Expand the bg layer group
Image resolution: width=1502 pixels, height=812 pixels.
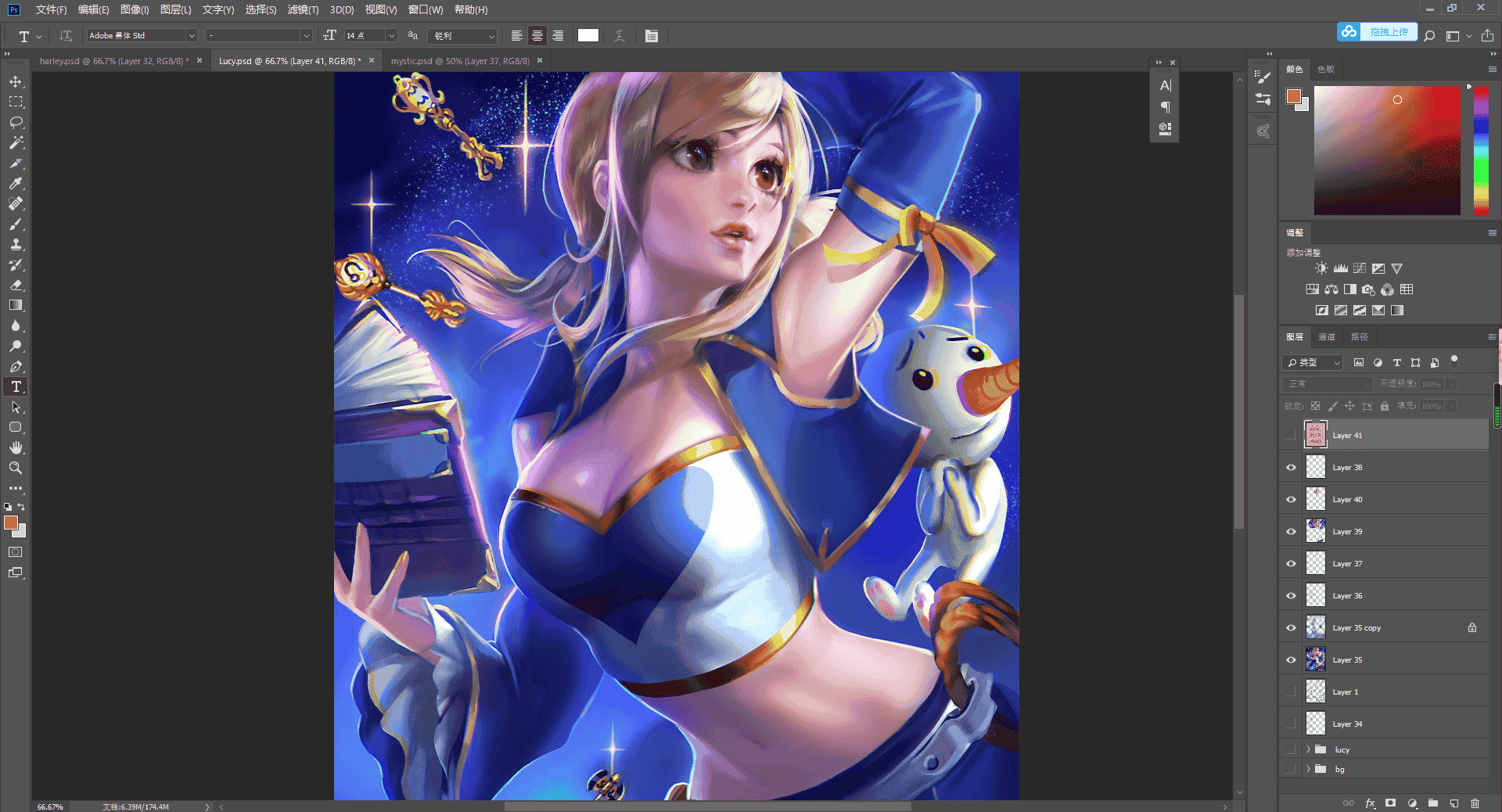pos(1308,769)
